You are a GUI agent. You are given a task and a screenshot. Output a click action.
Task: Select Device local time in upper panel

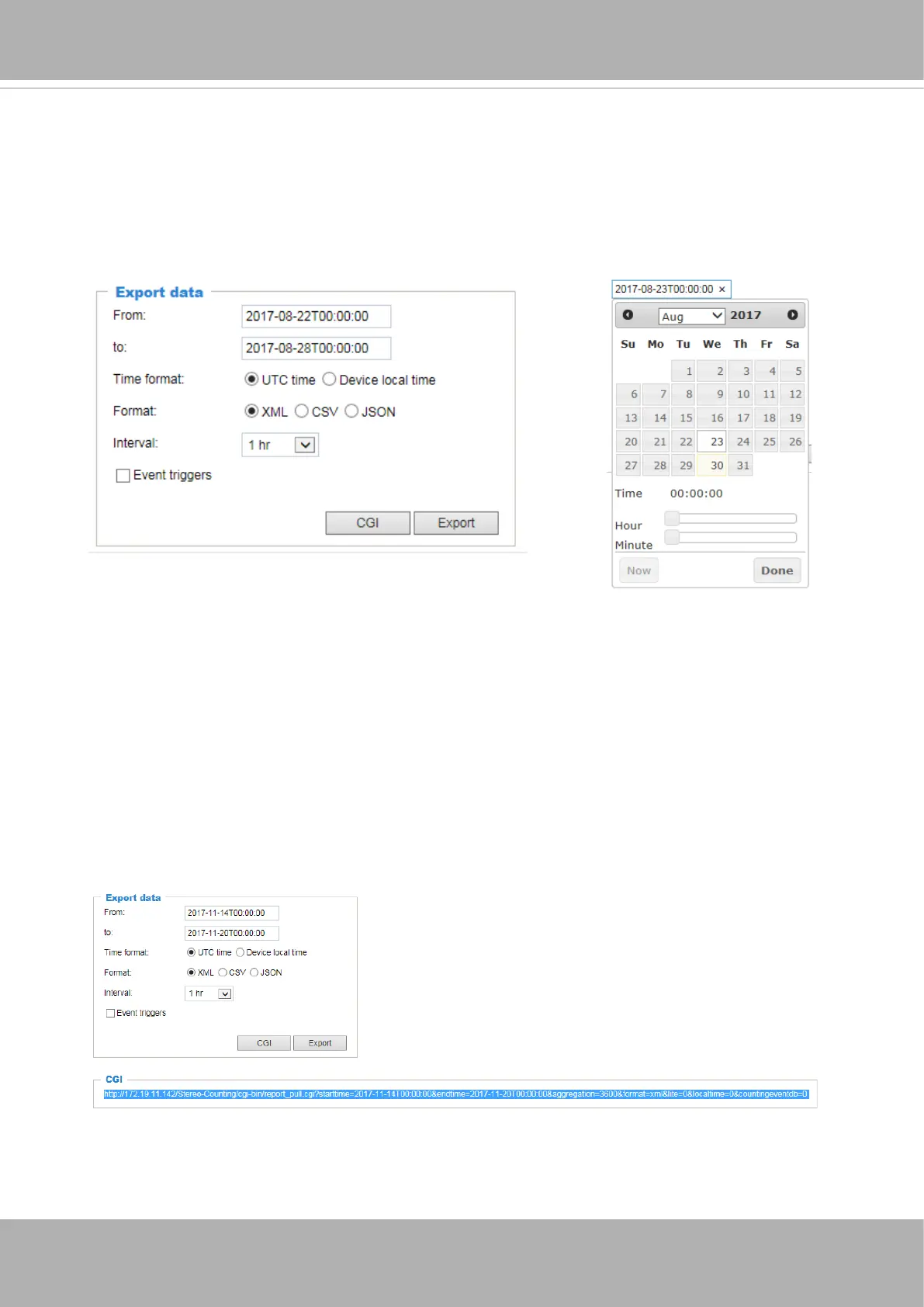[x=329, y=380]
